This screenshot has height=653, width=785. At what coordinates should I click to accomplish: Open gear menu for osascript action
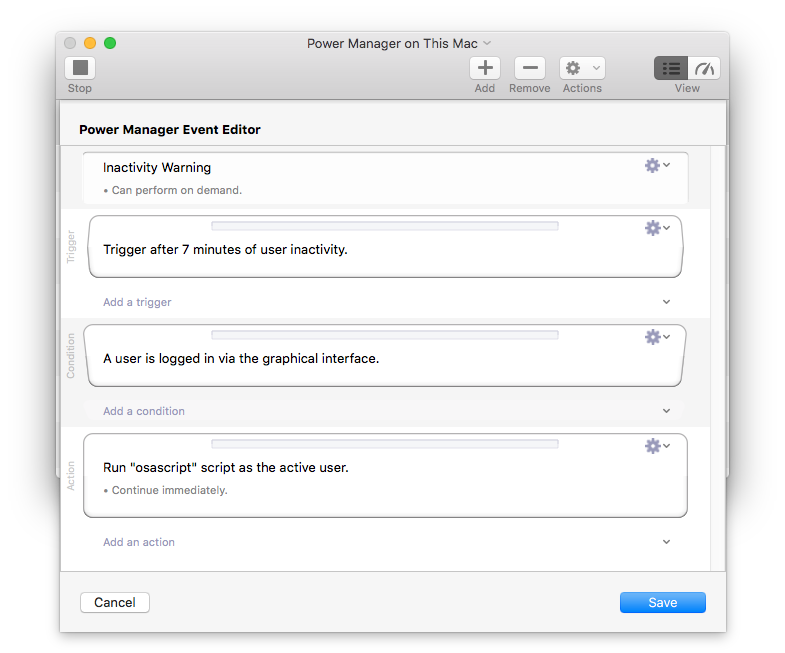click(657, 446)
